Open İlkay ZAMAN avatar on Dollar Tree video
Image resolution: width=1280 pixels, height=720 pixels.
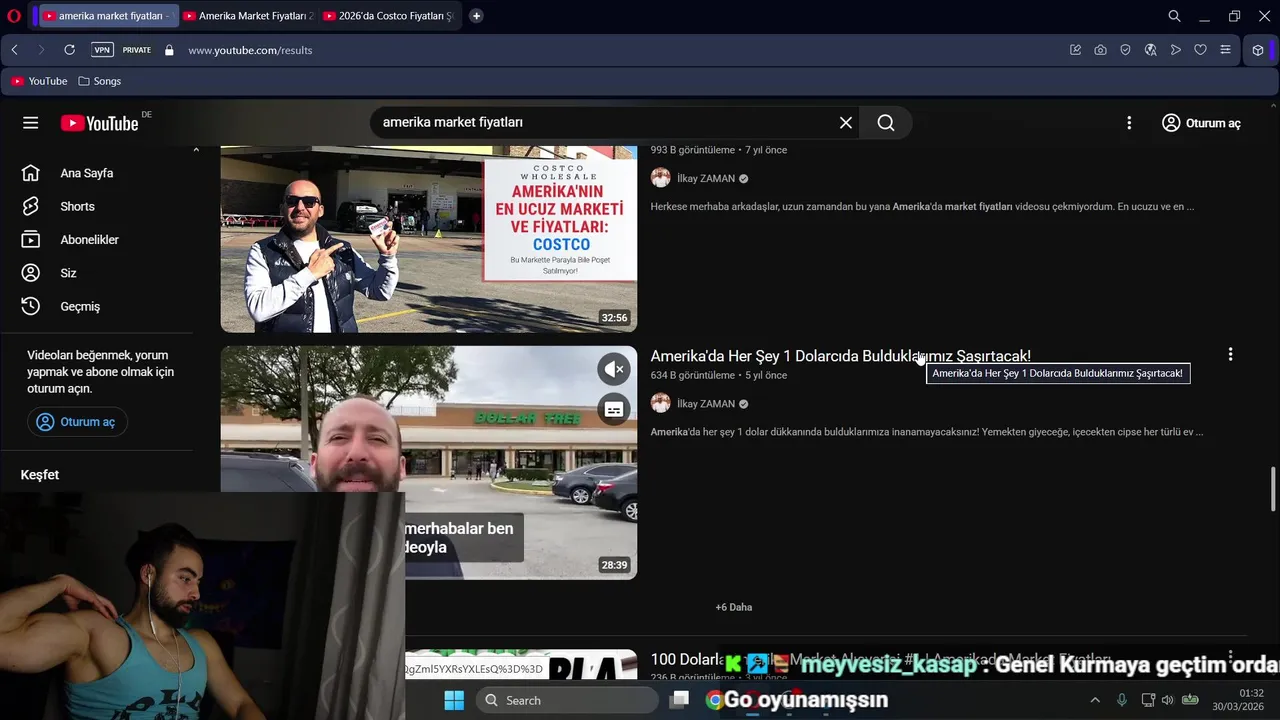click(660, 403)
